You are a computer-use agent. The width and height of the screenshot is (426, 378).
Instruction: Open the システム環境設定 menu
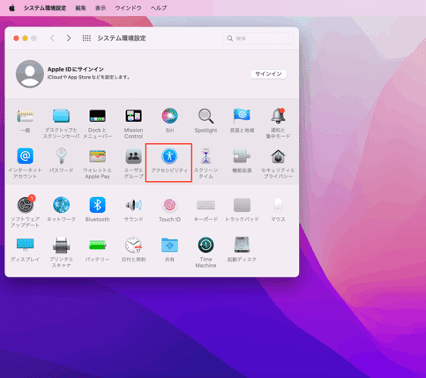coord(45,8)
